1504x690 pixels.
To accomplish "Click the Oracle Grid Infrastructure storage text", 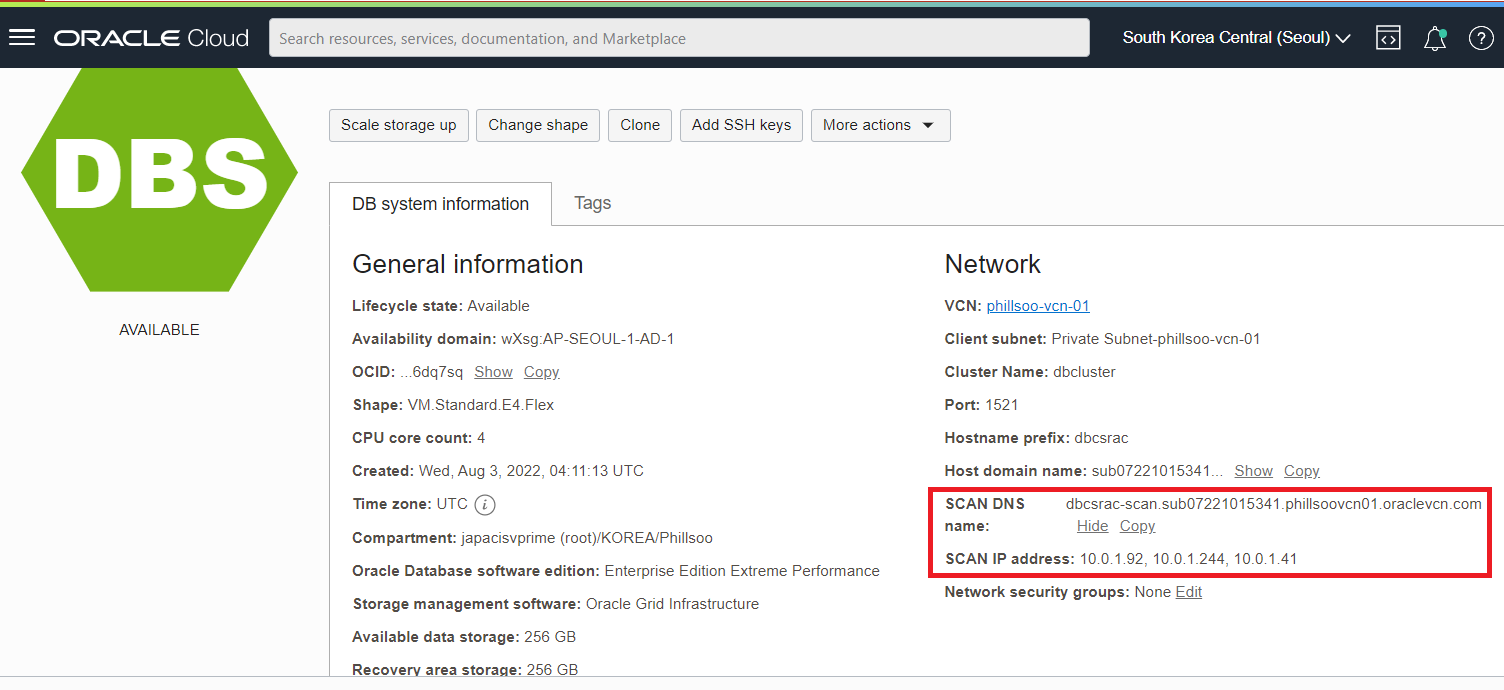I will coord(672,604).
